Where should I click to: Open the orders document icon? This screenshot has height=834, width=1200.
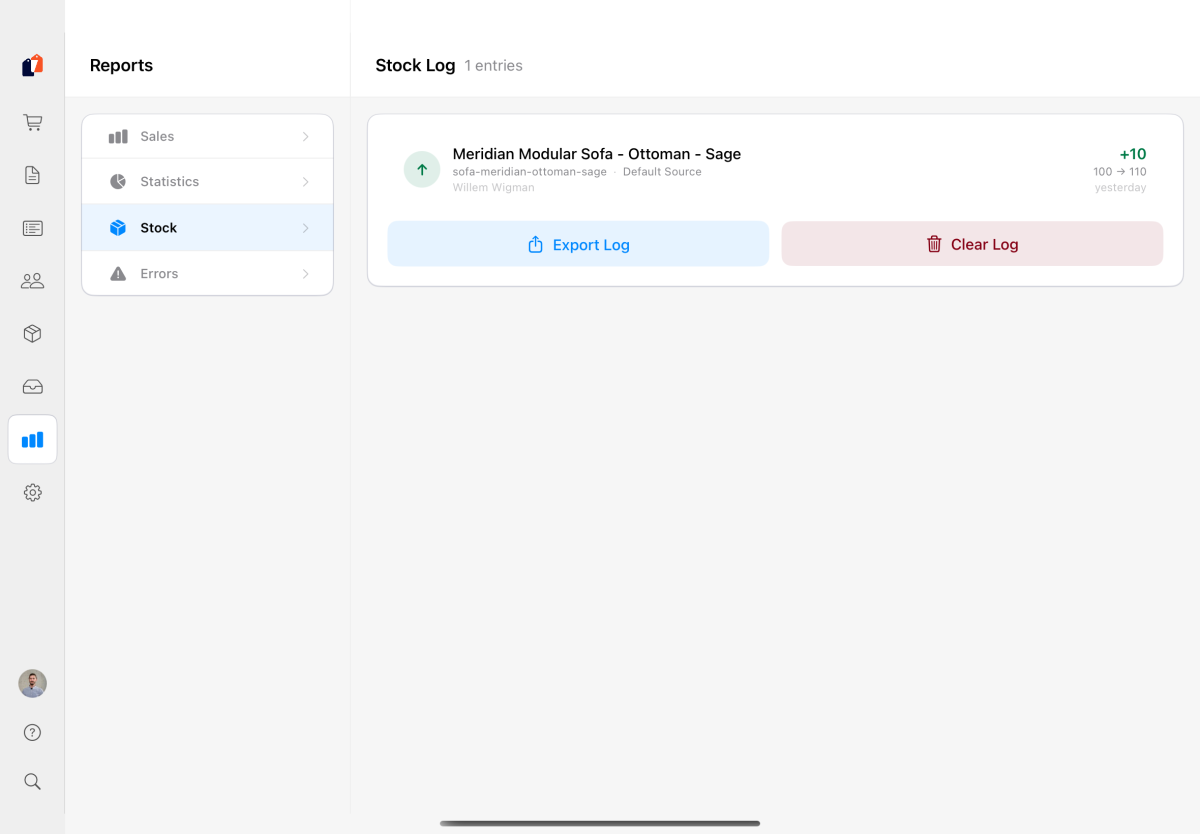click(x=32, y=176)
